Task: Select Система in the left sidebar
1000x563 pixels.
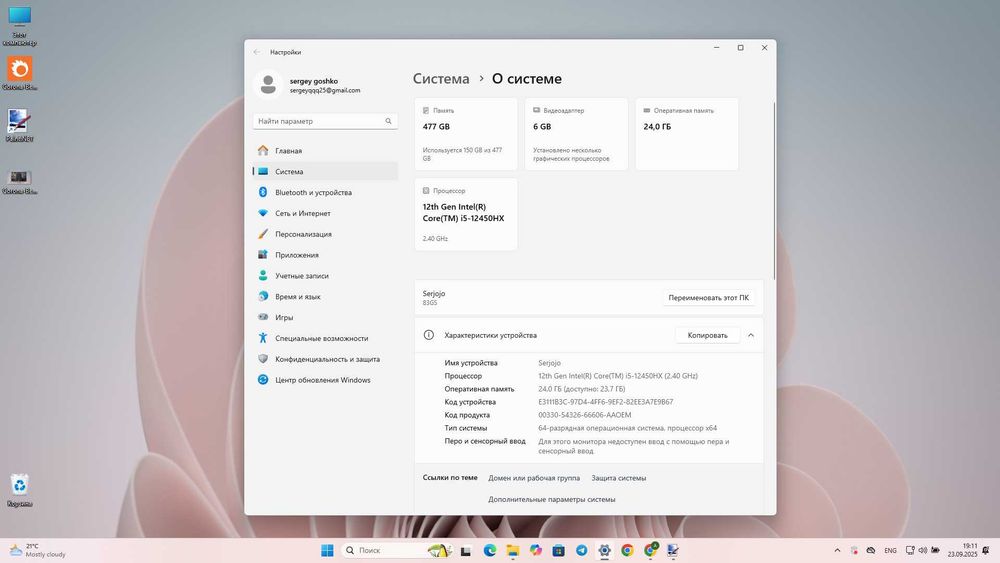Action: pyautogui.click(x=325, y=172)
